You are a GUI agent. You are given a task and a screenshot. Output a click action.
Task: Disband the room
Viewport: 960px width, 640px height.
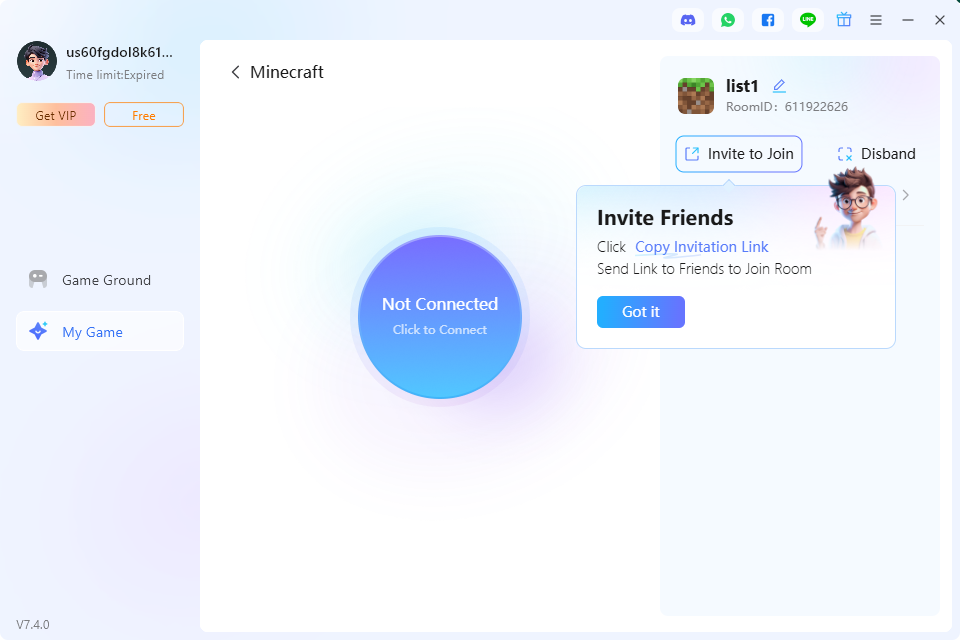point(876,154)
